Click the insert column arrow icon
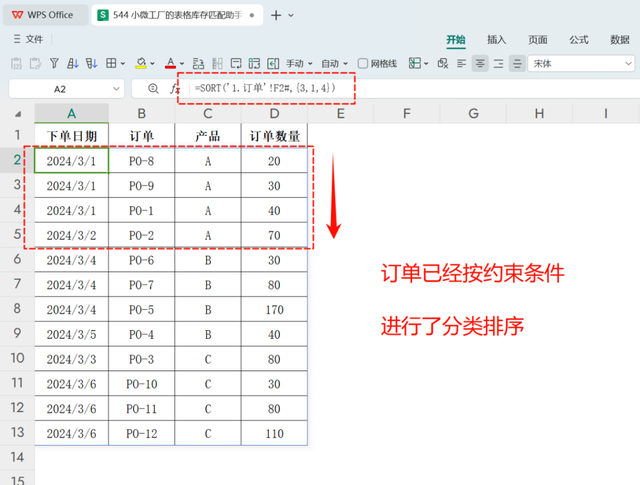Screen dimensions: 640x485 tap(273, 63)
